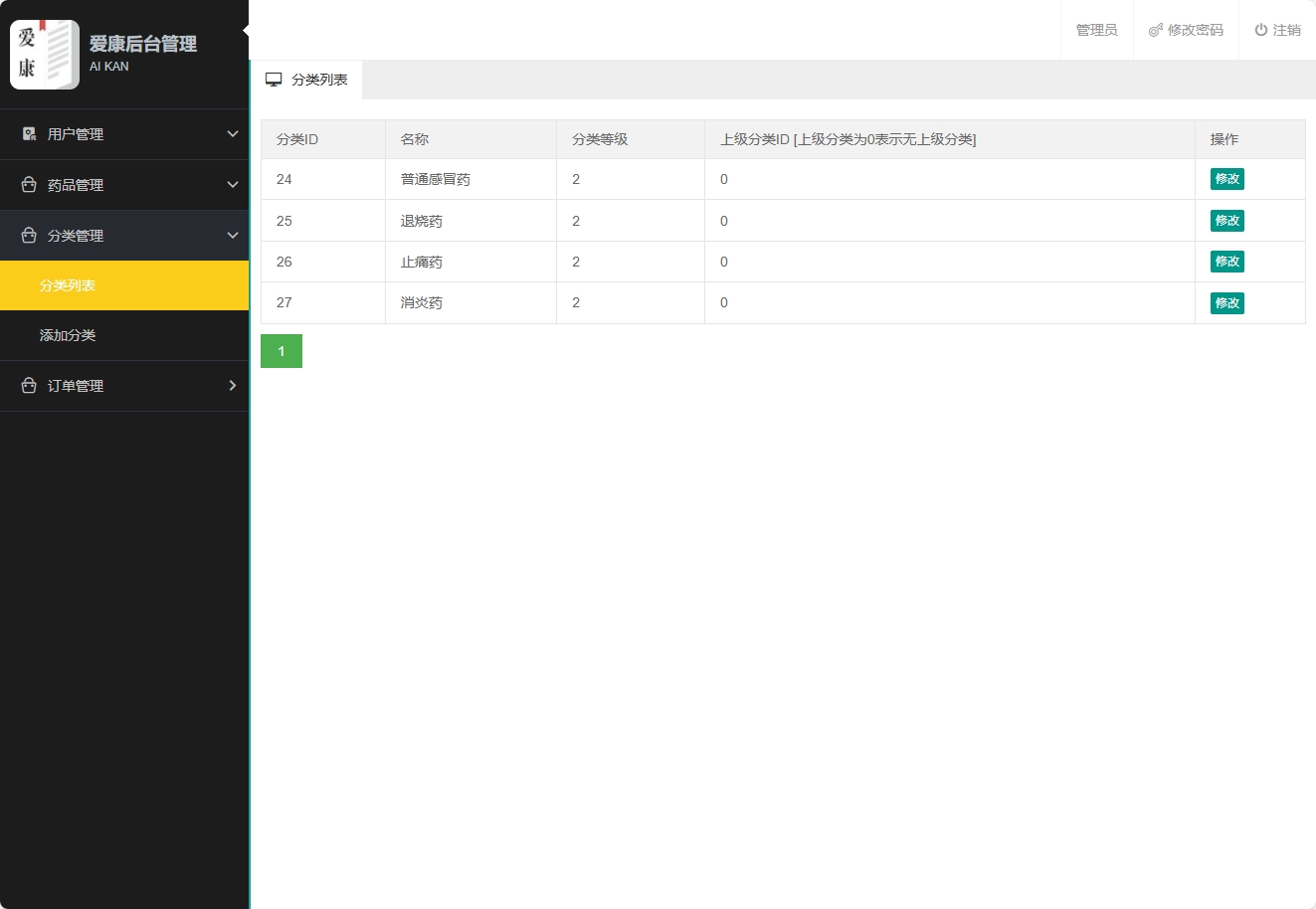The height and width of the screenshot is (909, 1316).
Task: Click the 爱康 logo image
Action: click(45, 54)
